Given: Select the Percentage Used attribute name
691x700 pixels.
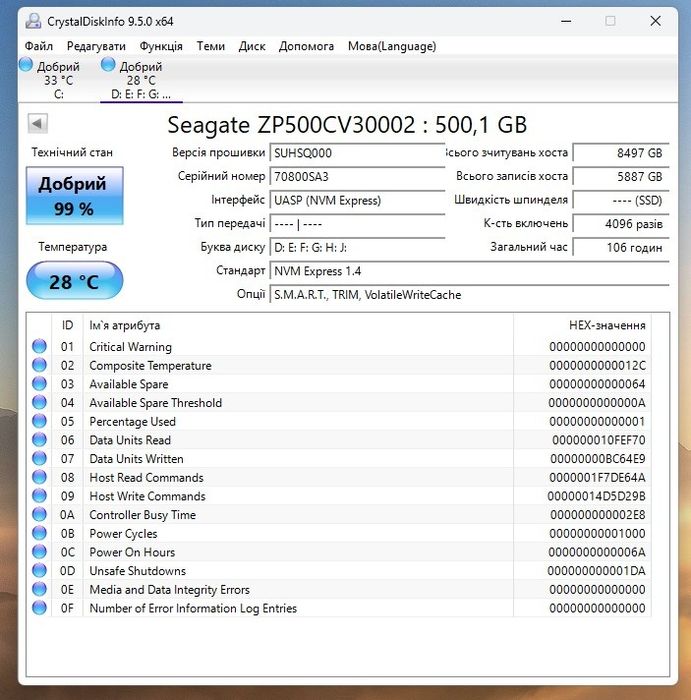Looking at the screenshot, I should point(132,421).
